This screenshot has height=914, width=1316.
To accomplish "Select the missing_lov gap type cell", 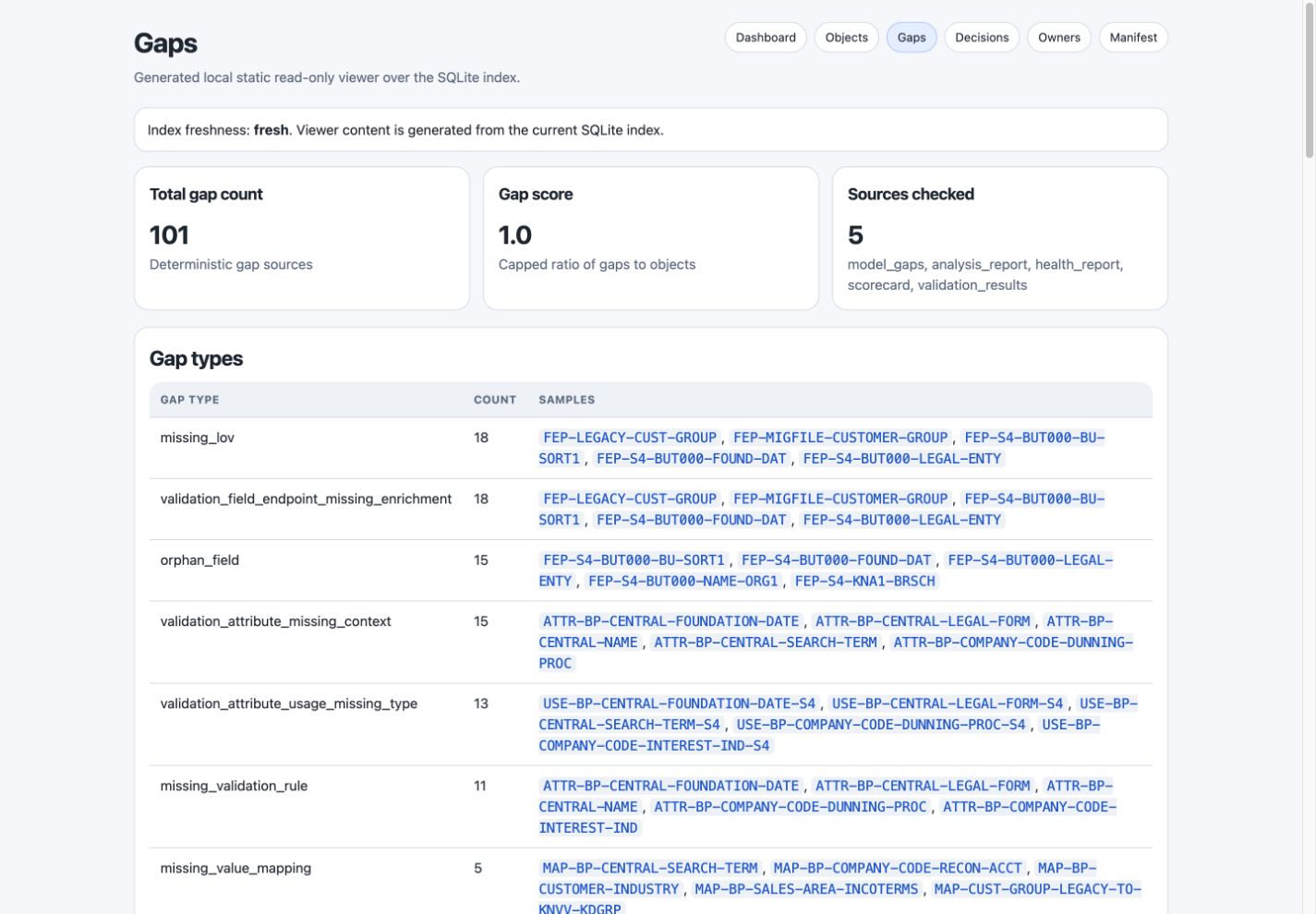I will (x=198, y=438).
